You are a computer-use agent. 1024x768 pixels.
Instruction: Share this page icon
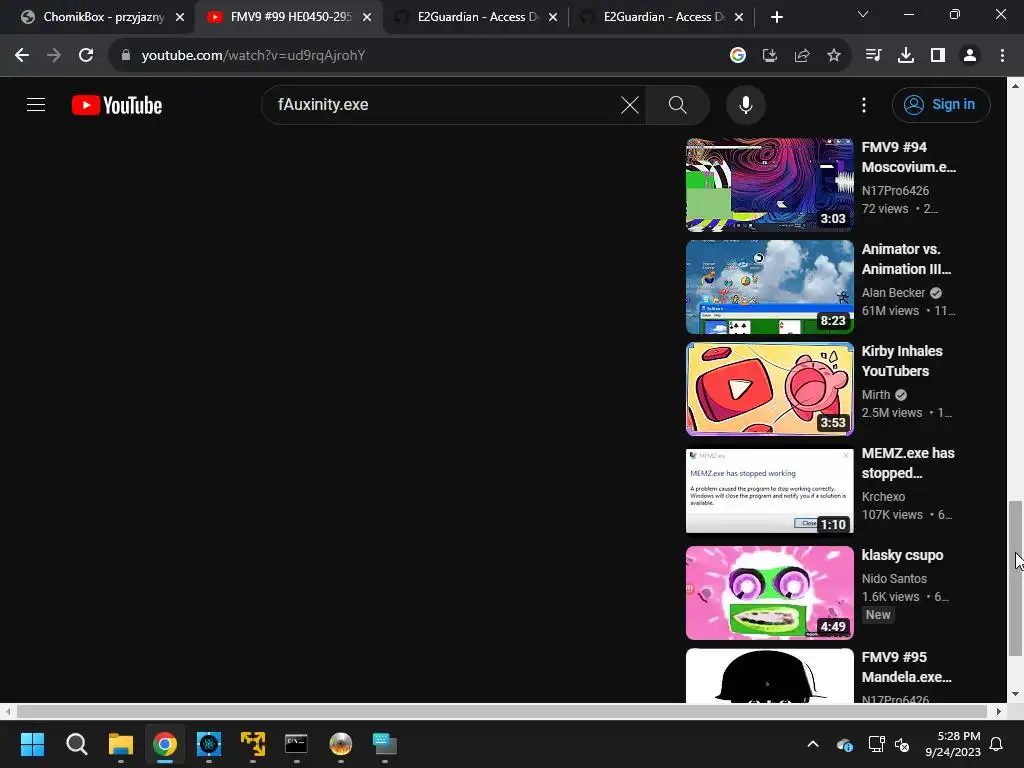click(802, 56)
